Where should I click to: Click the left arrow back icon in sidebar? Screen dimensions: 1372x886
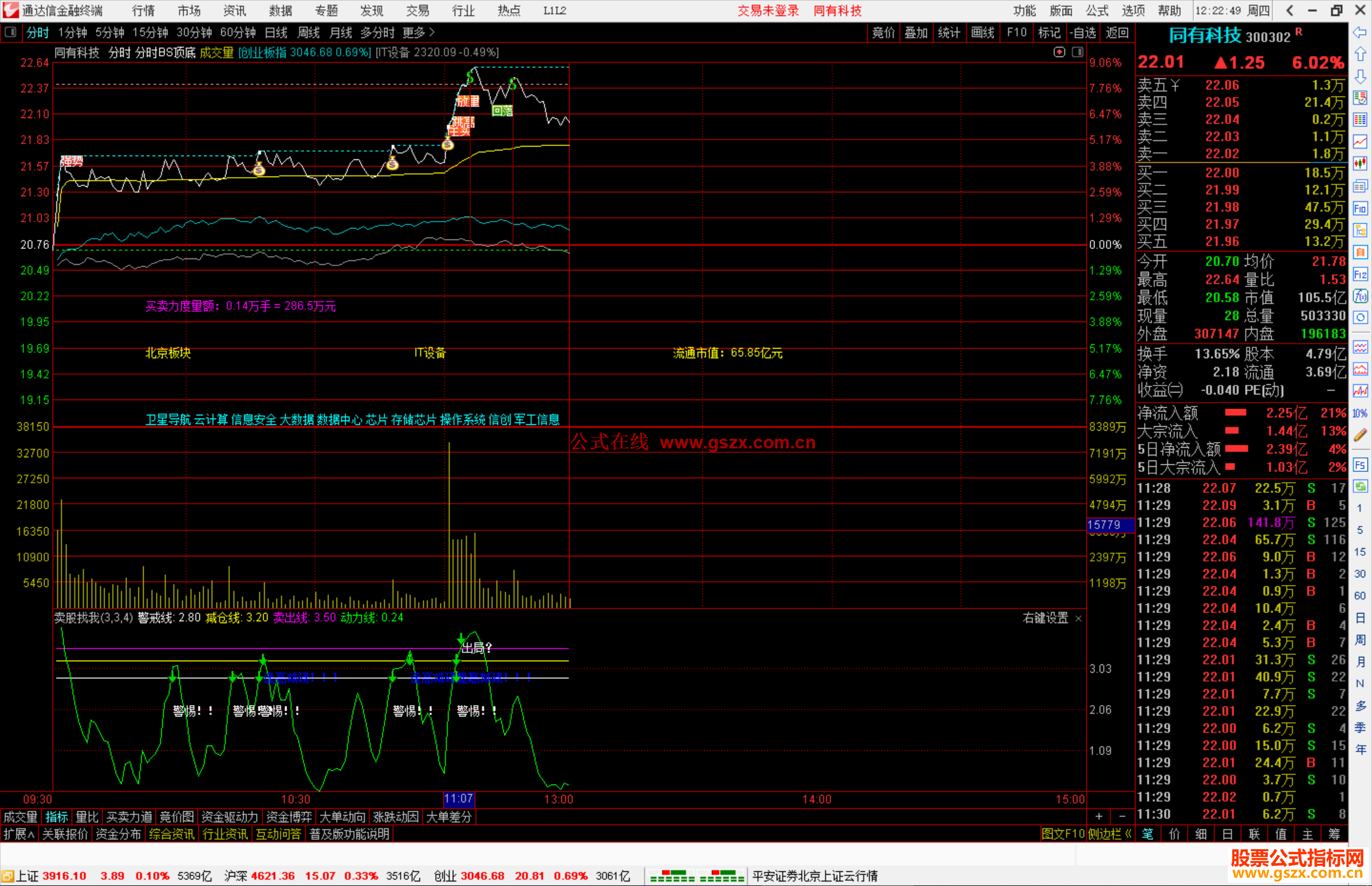(x=1360, y=32)
